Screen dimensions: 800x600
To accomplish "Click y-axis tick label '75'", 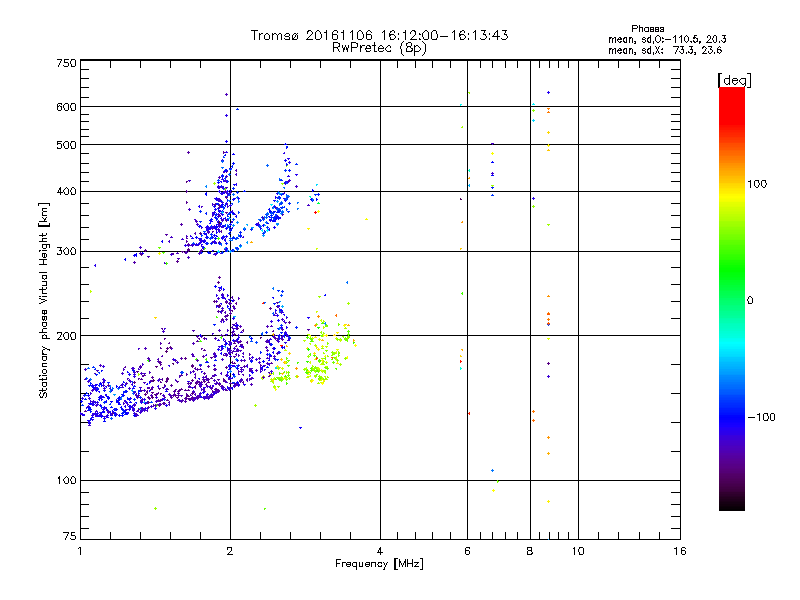I will (70, 536).
